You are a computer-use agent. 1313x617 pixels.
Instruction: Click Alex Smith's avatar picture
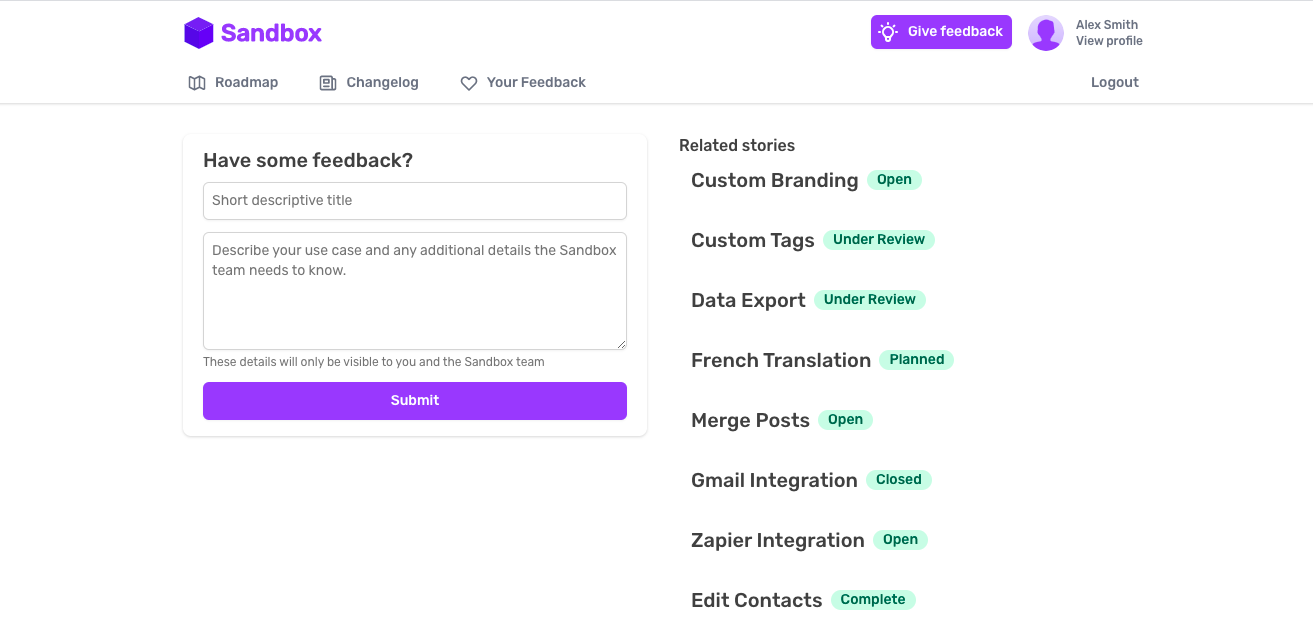pos(1046,33)
